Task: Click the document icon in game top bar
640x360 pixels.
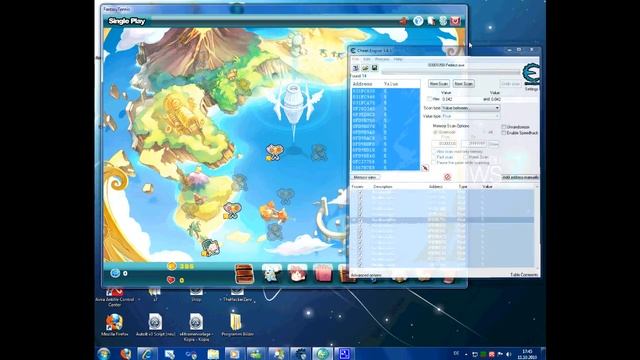Action: [431, 21]
